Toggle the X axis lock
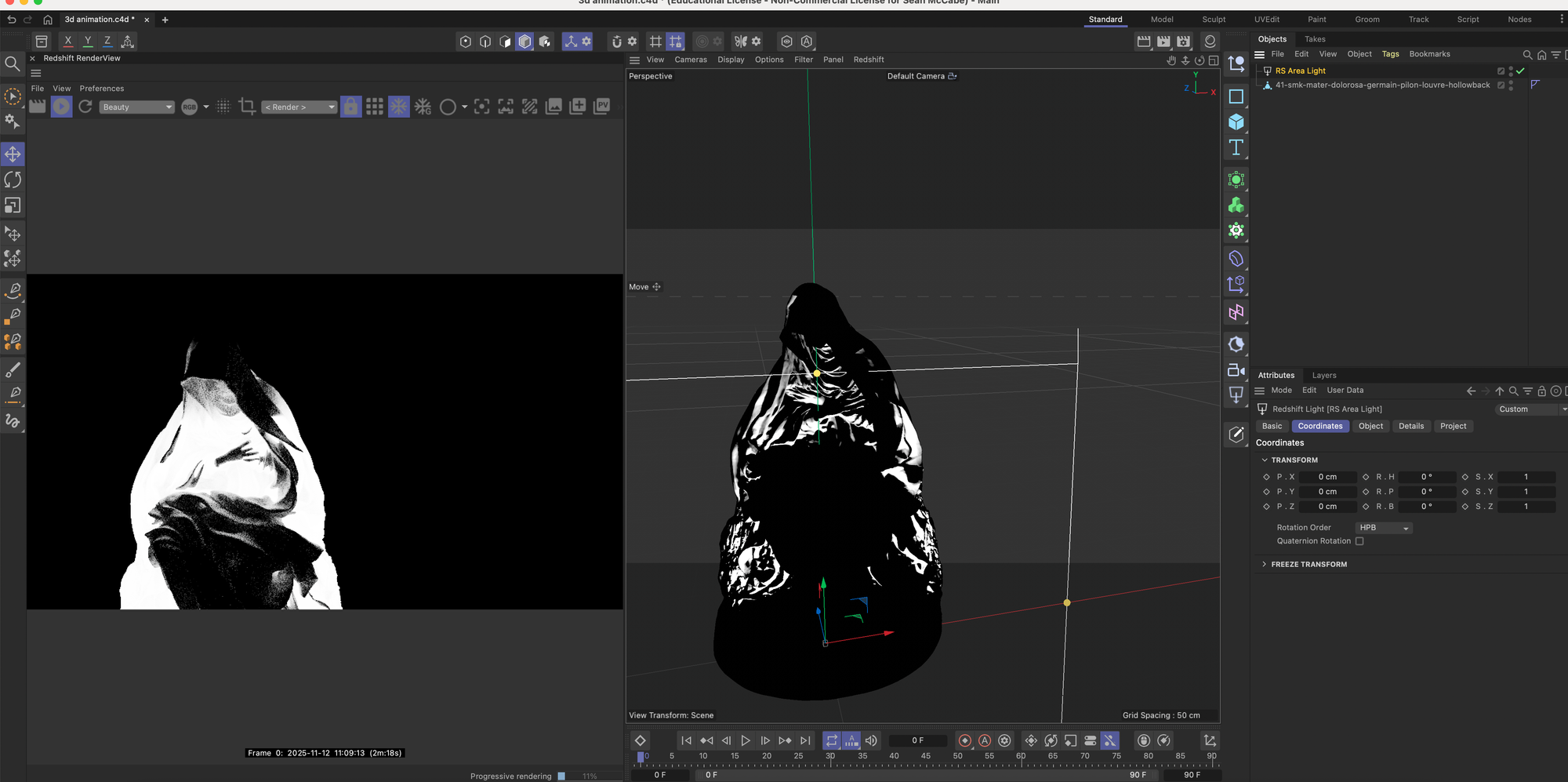The height and width of the screenshot is (782, 1568). [68, 41]
